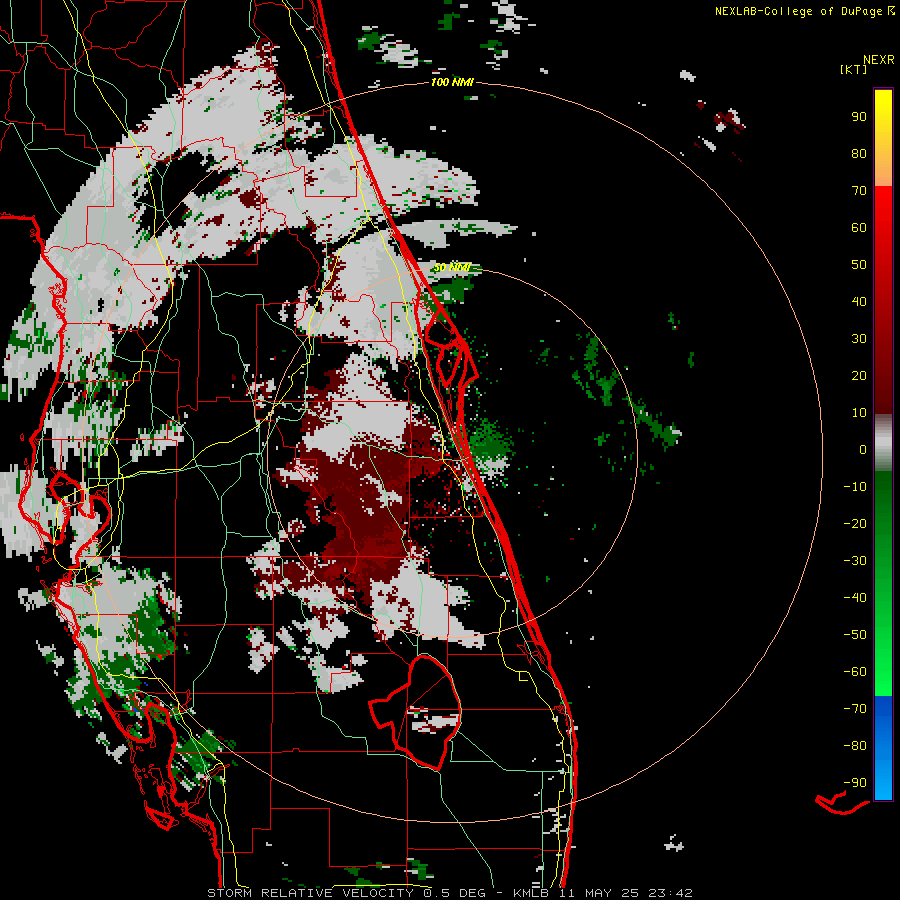Click the 90 value on the velocity scale
Image resolution: width=900 pixels, height=900 pixels.
pos(859,117)
